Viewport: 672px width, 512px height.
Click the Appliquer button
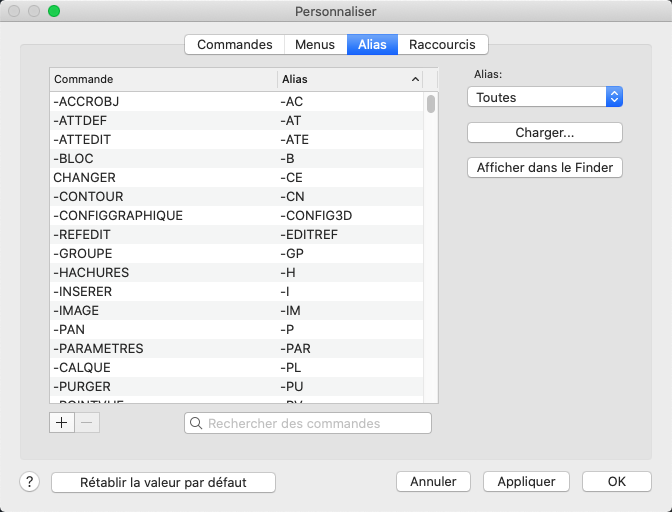[526, 482]
